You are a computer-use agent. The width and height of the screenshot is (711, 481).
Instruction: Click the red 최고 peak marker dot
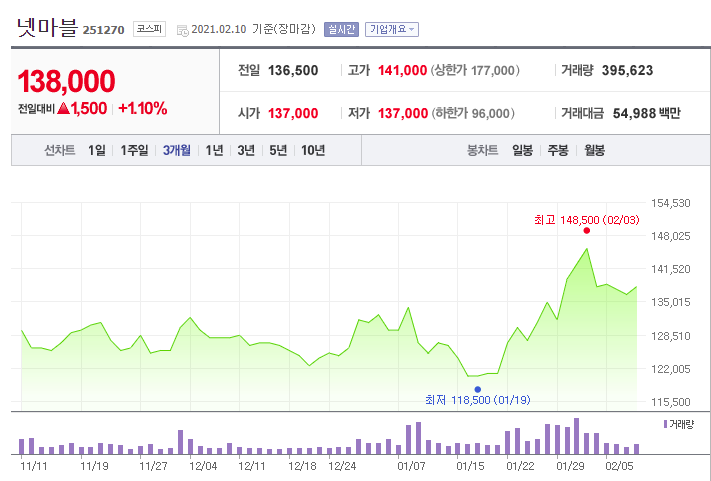587,231
